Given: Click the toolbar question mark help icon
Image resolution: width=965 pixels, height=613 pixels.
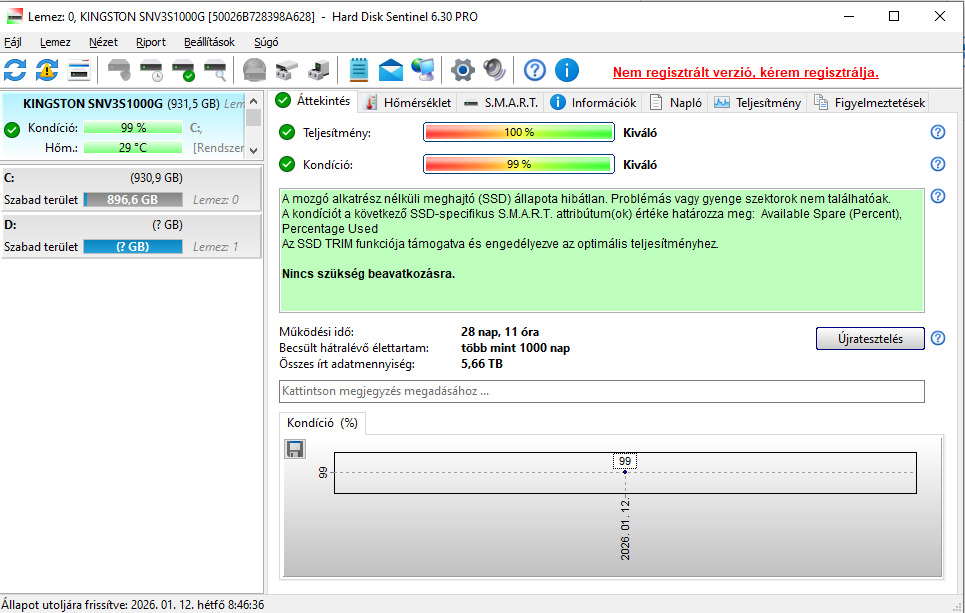Looking at the screenshot, I should pos(535,70).
